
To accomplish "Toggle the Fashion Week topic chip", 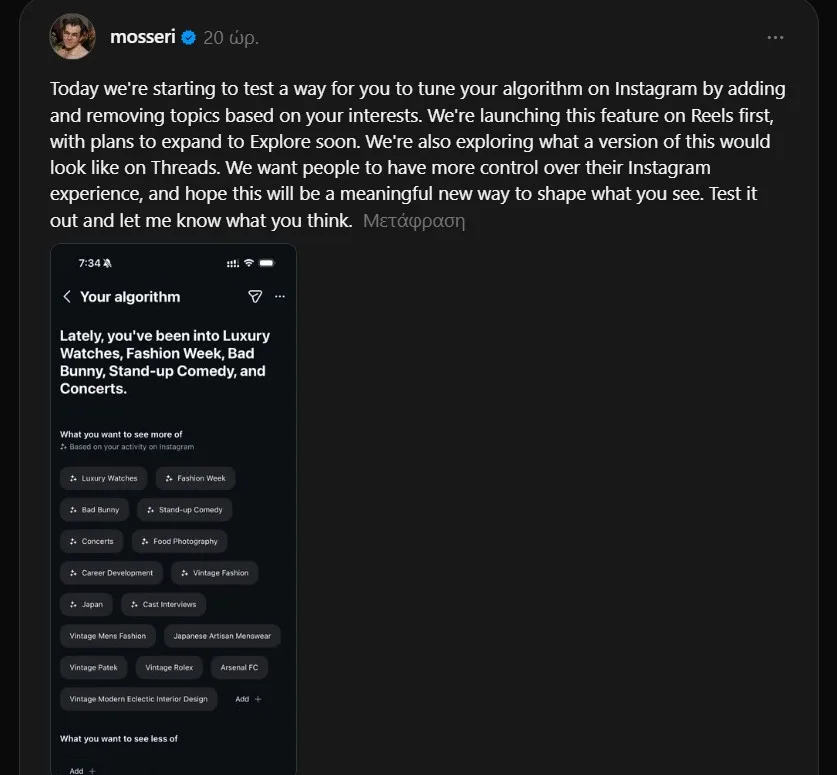I will pyautogui.click(x=196, y=478).
